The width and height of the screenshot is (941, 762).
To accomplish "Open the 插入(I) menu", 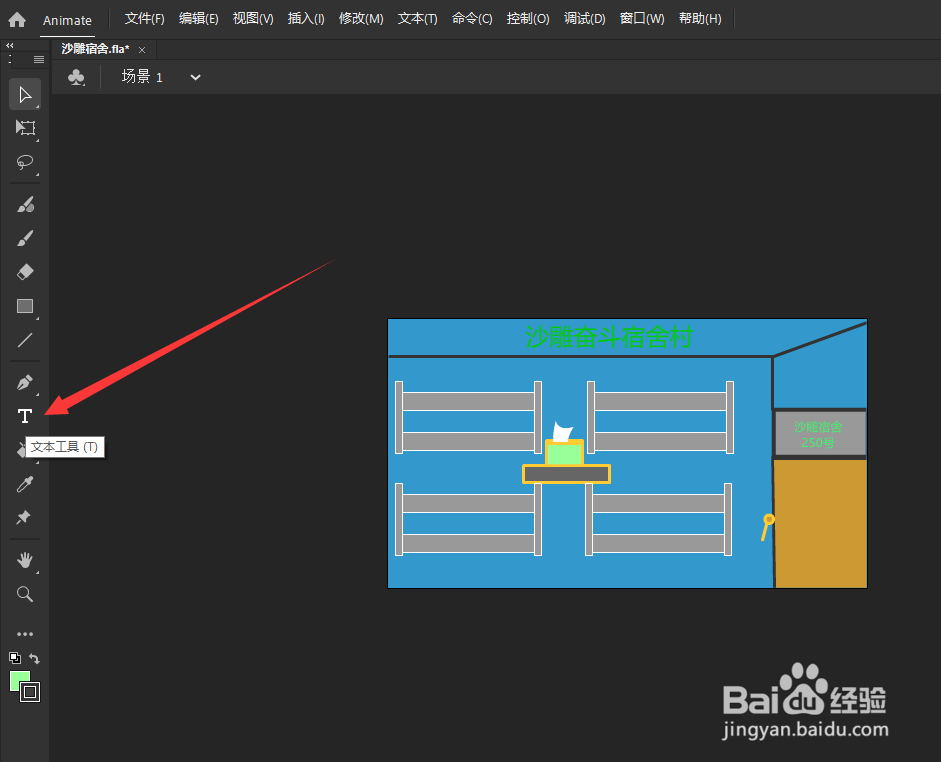I will point(306,19).
